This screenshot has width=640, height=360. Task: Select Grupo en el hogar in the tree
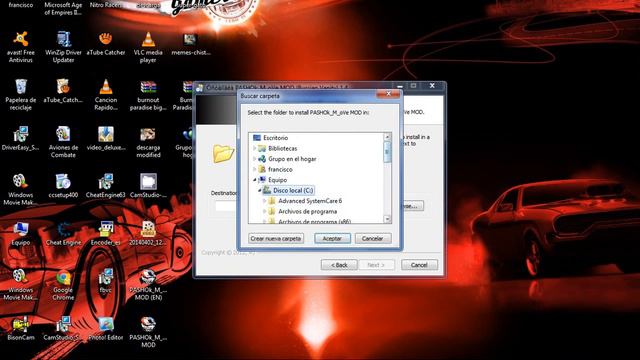click(292, 159)
